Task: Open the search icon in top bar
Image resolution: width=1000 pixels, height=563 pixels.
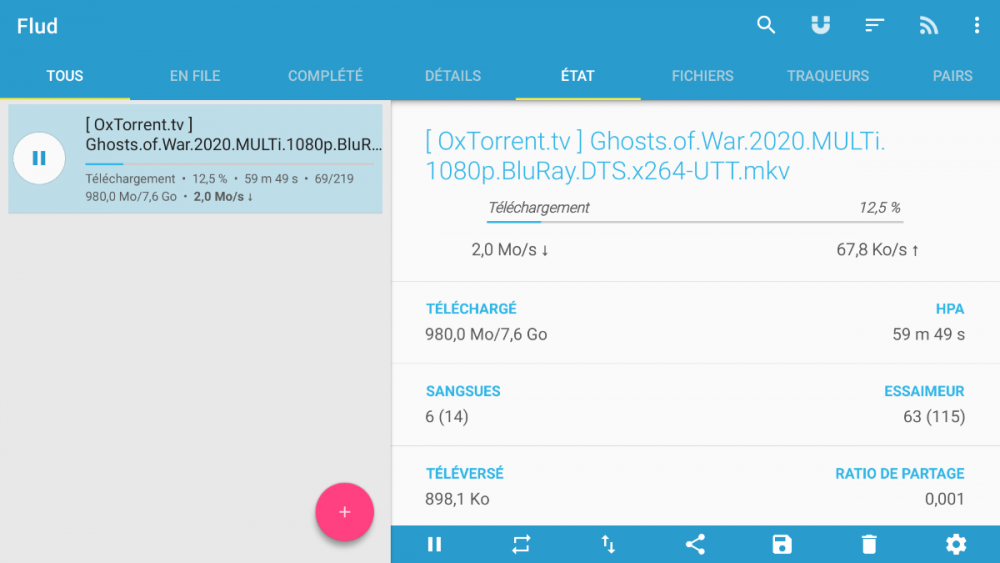Action: pos(766,26)
